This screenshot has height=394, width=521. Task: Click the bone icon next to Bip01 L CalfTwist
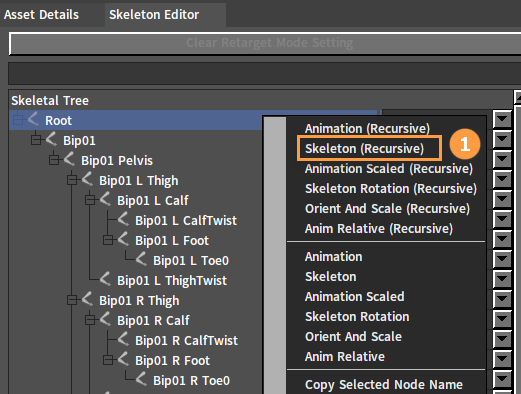123,219
